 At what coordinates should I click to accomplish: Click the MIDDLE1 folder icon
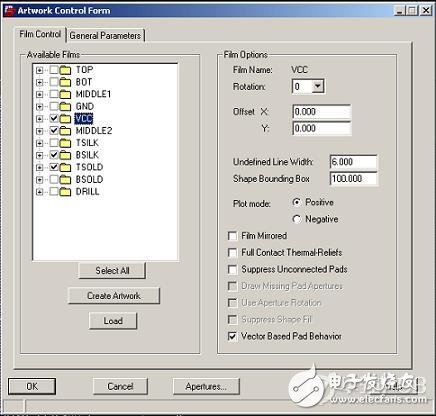[65, 94]
